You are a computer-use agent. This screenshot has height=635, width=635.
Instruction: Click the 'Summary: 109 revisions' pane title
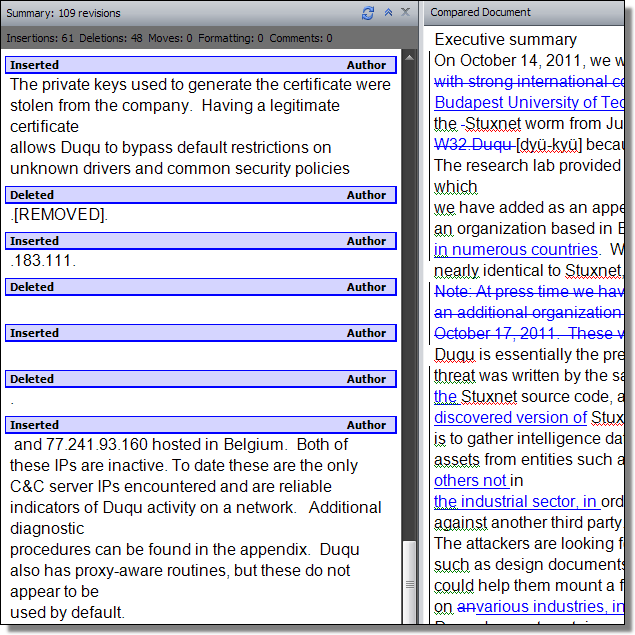65,13
